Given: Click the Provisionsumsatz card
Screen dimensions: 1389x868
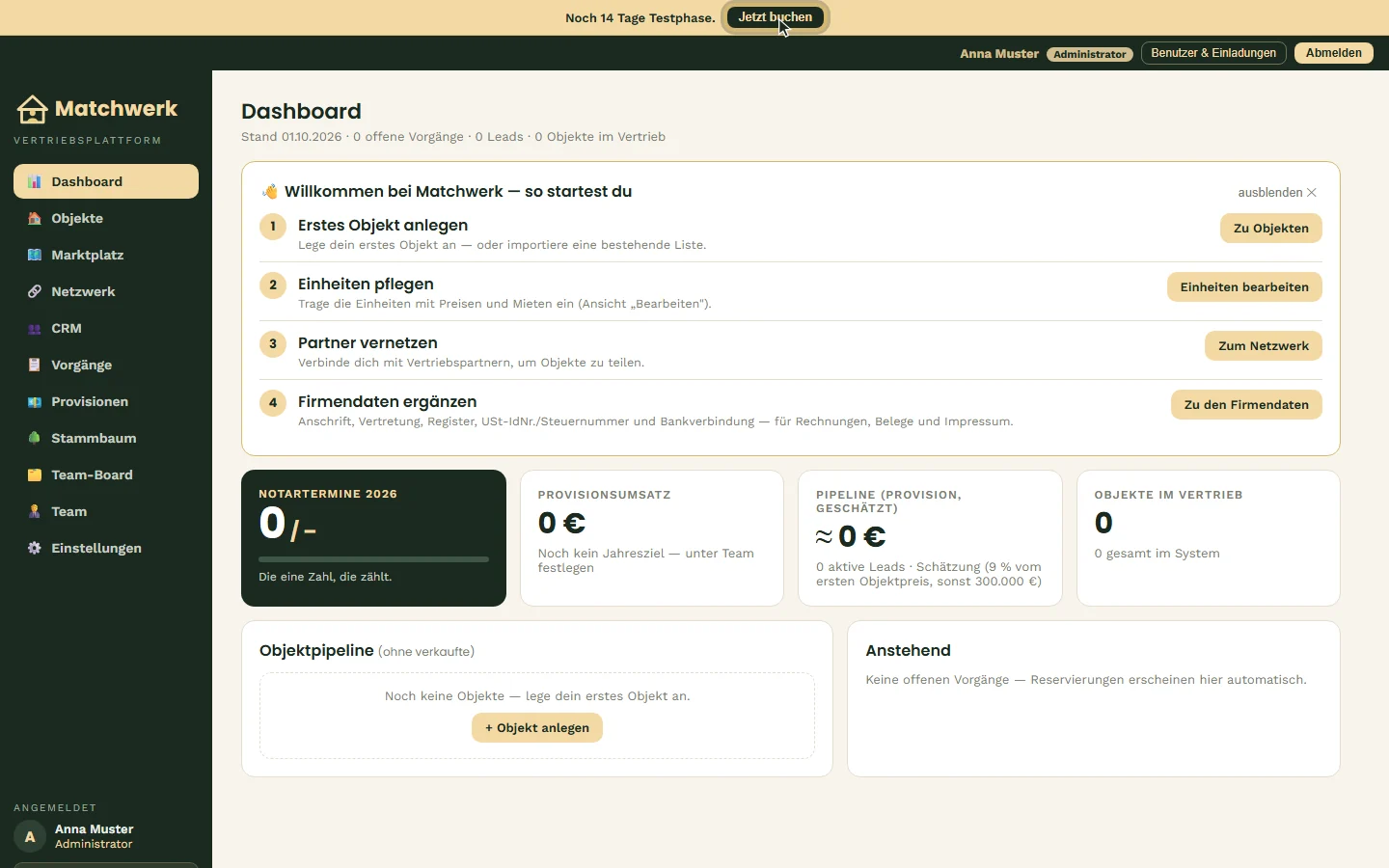Looking at the screenshot, I should [x=652, y=538].
